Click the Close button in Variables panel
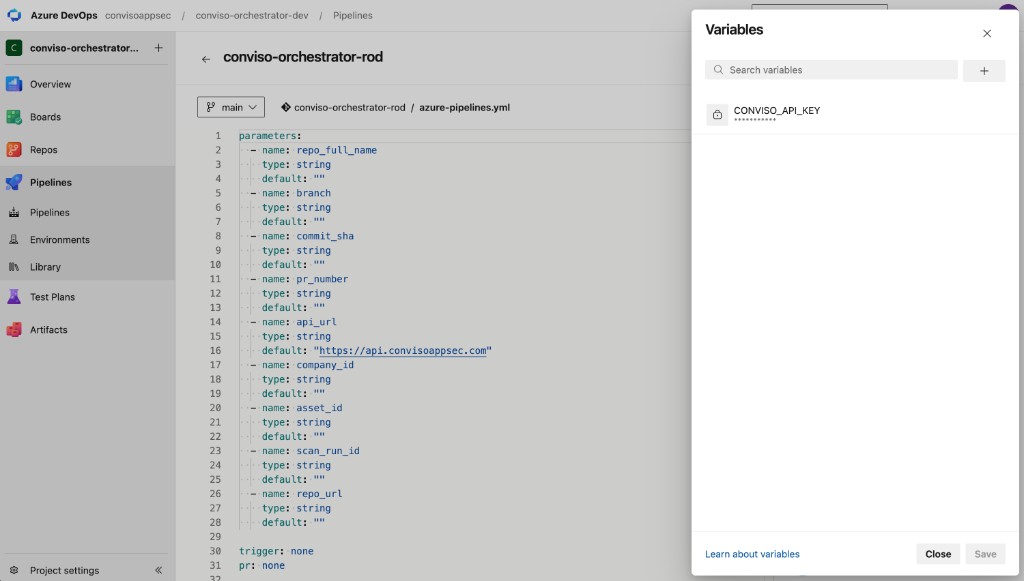 tap(938, 554)
